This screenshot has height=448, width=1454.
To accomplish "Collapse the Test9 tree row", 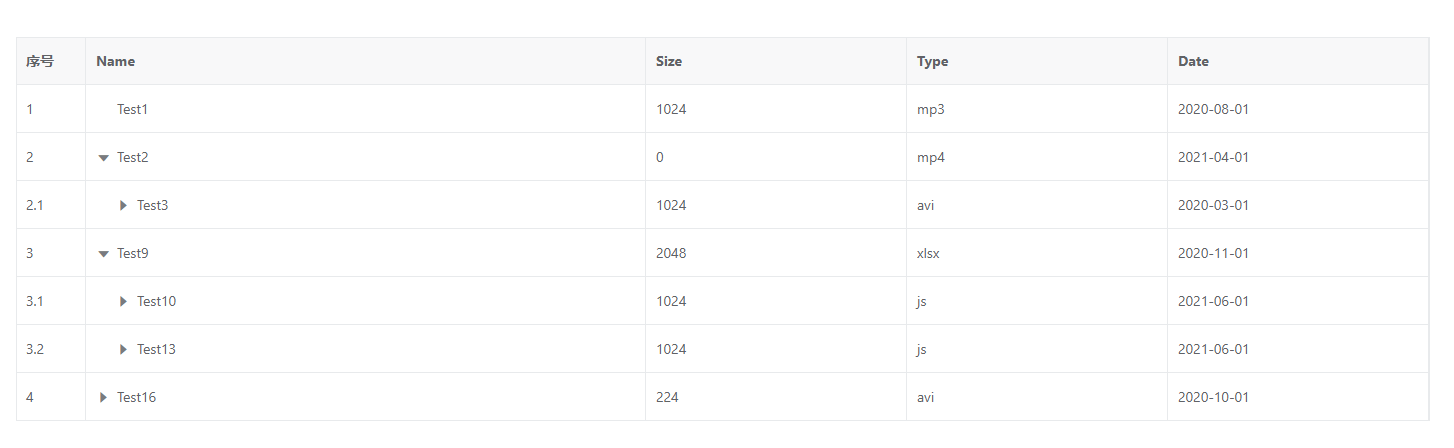I will click(103, 254).
